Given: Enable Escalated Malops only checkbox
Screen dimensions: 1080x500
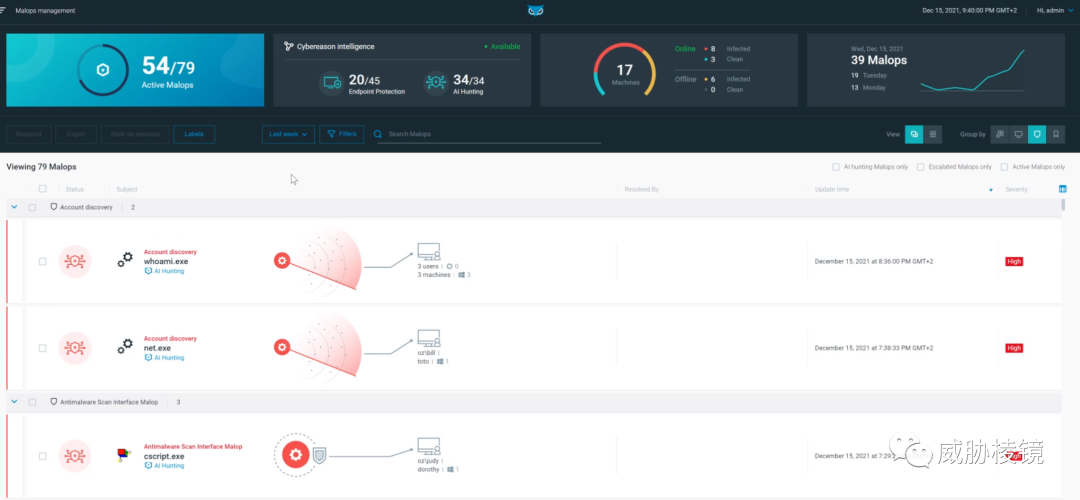Looking at the screenshot, I should click(920, 167).
